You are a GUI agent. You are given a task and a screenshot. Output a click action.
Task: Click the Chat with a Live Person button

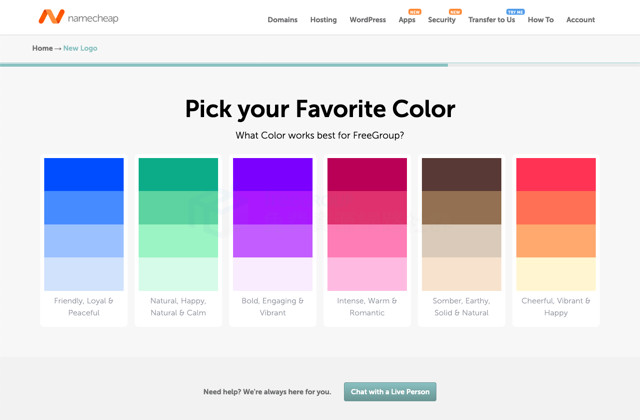tap(390, 392)
